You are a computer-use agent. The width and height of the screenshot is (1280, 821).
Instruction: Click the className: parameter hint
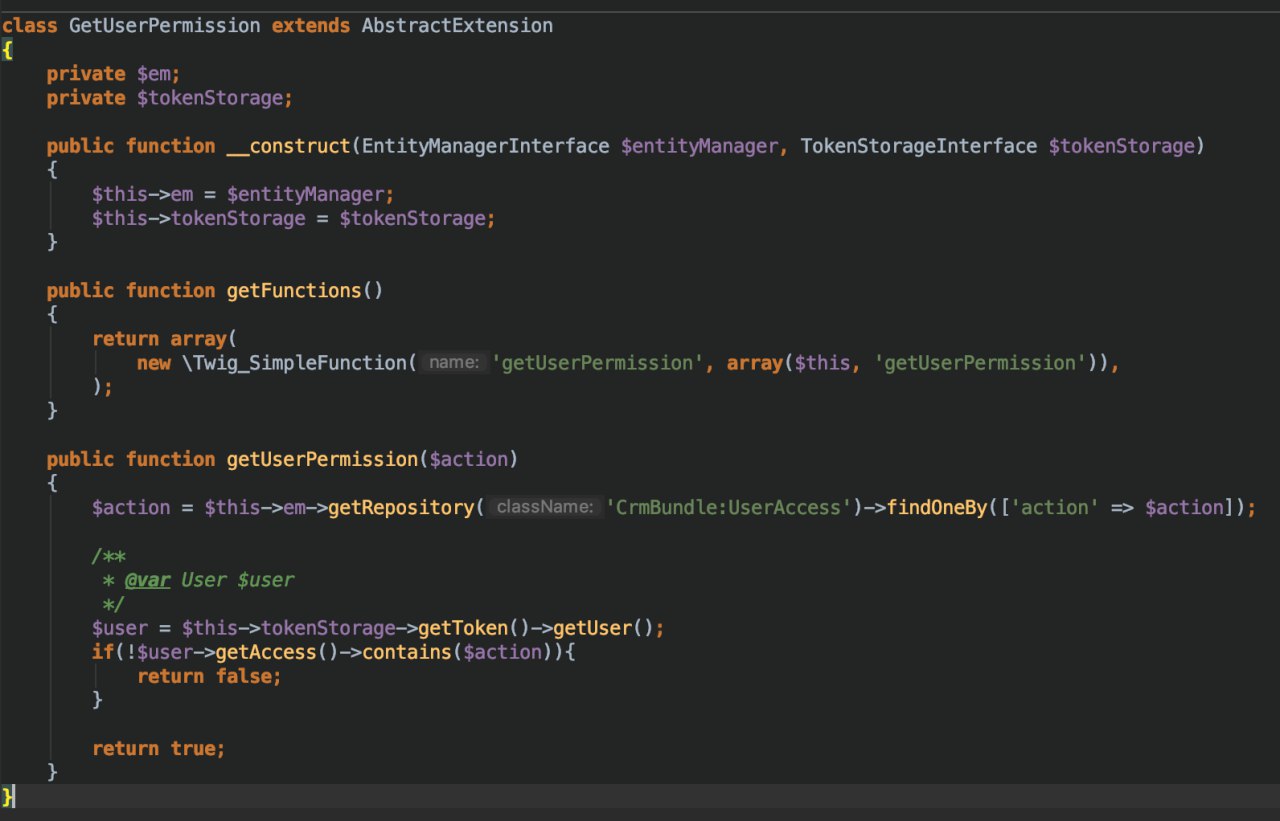544,507
